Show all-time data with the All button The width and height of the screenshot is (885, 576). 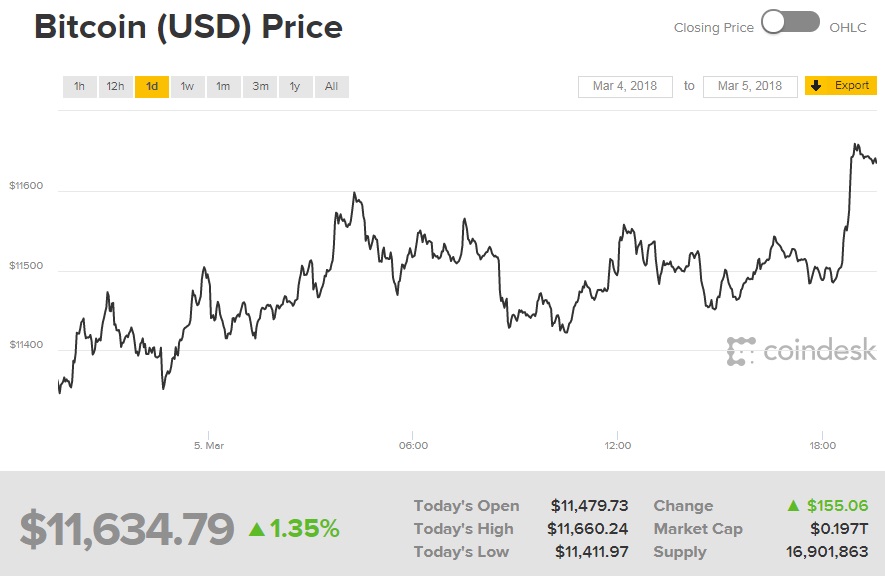tap(331, 86)
